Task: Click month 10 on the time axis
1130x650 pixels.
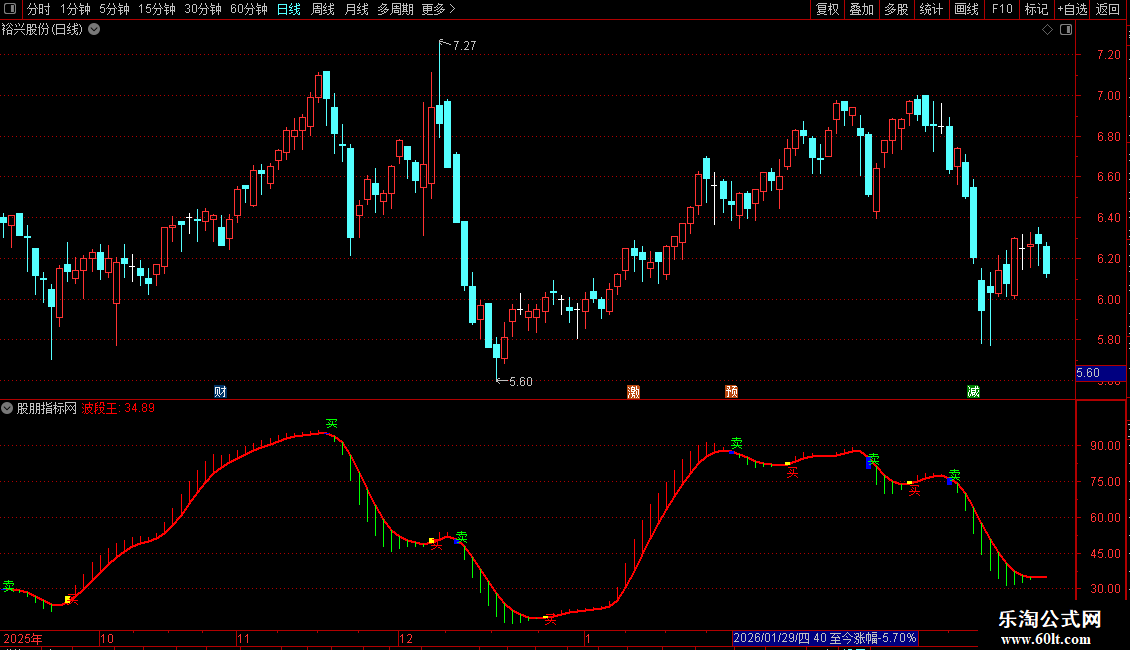Action: 107,638
